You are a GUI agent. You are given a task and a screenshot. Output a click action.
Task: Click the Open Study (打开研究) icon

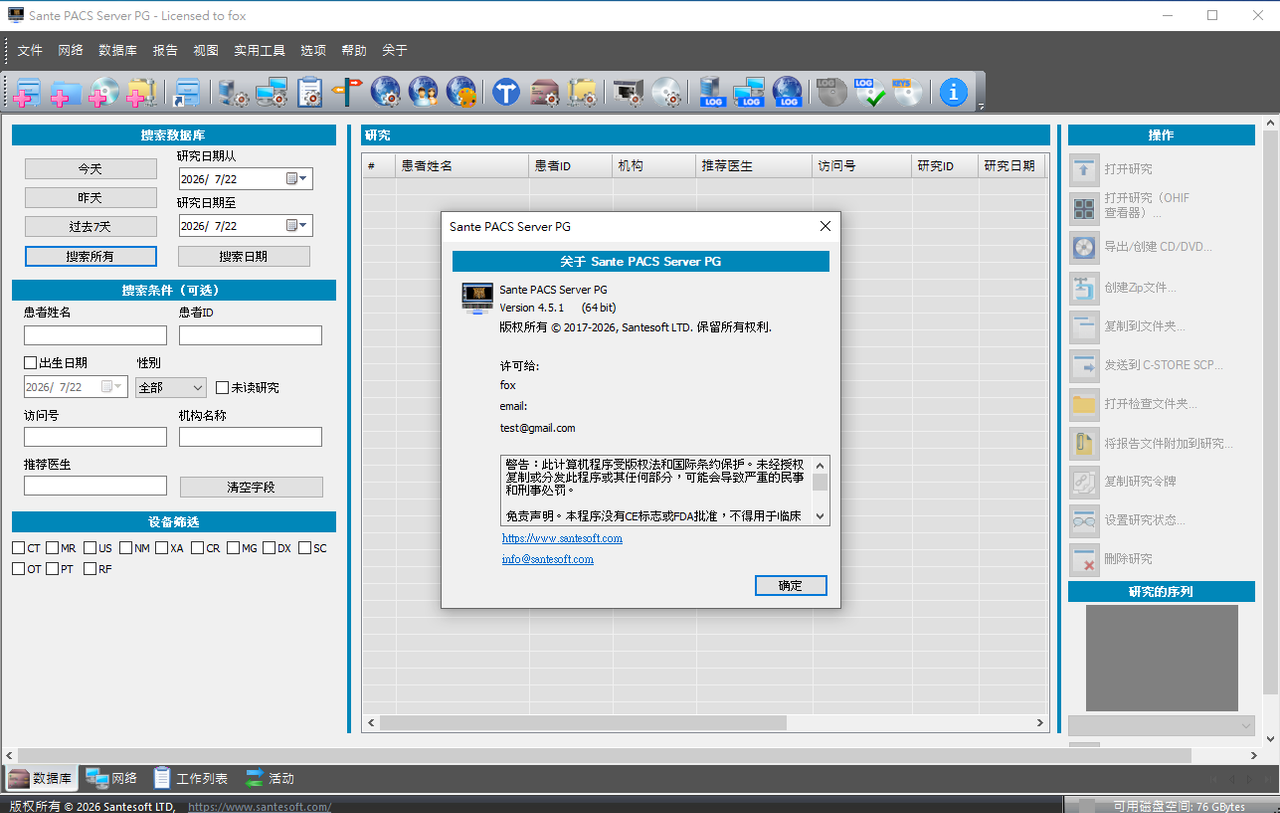click(1084, 169)
